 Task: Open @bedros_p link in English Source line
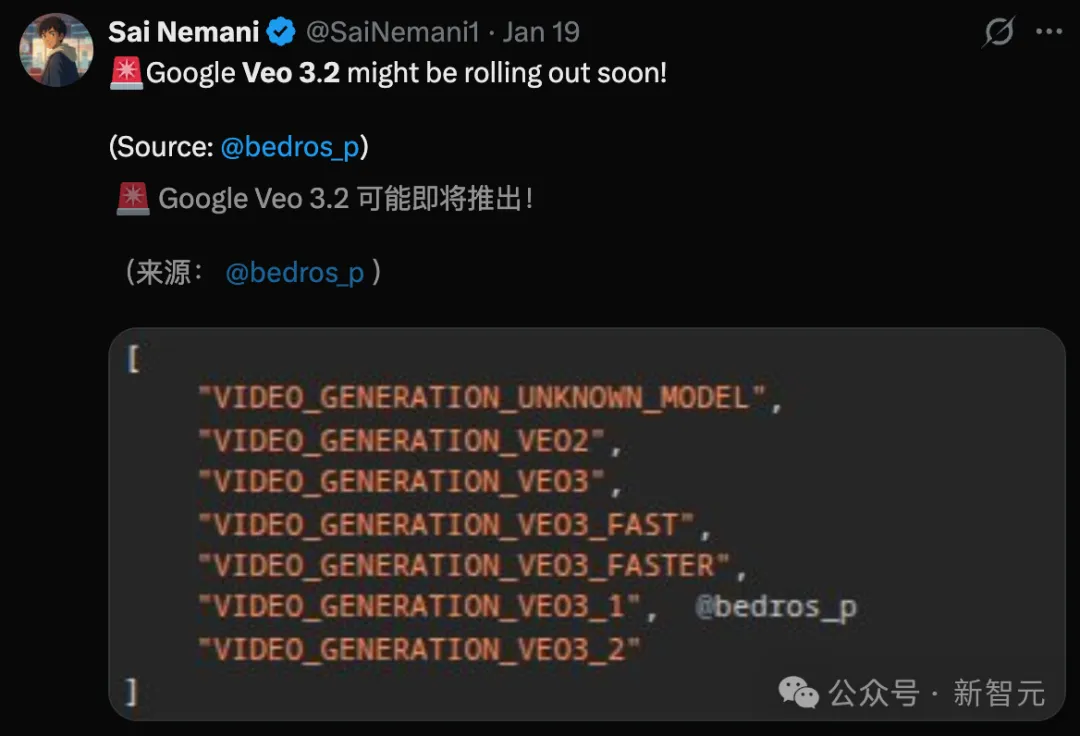coord(289,147)
